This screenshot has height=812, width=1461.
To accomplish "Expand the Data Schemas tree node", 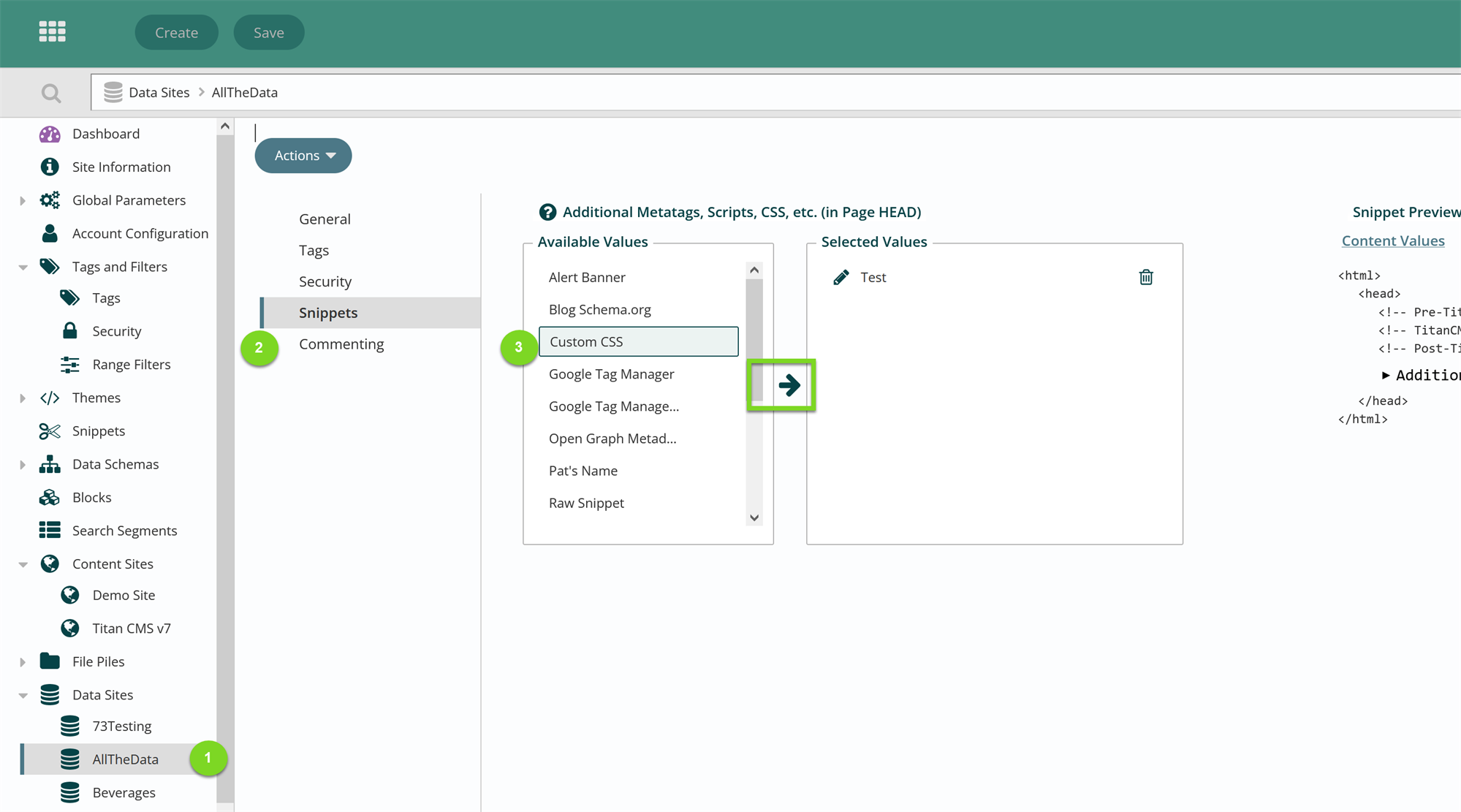I will (23, 464).
